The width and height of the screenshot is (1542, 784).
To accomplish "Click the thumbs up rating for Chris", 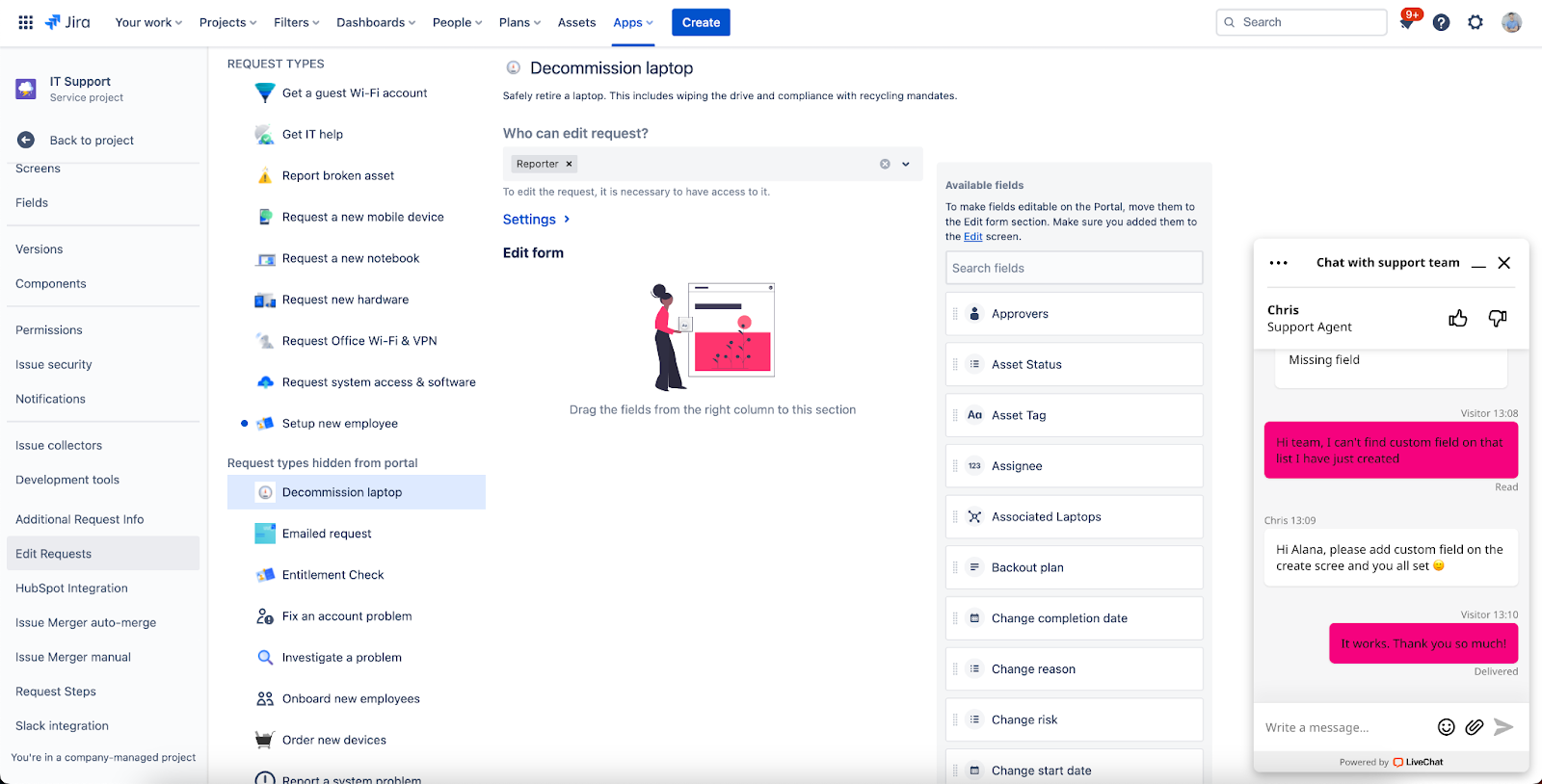I will tap(1458, 318).
